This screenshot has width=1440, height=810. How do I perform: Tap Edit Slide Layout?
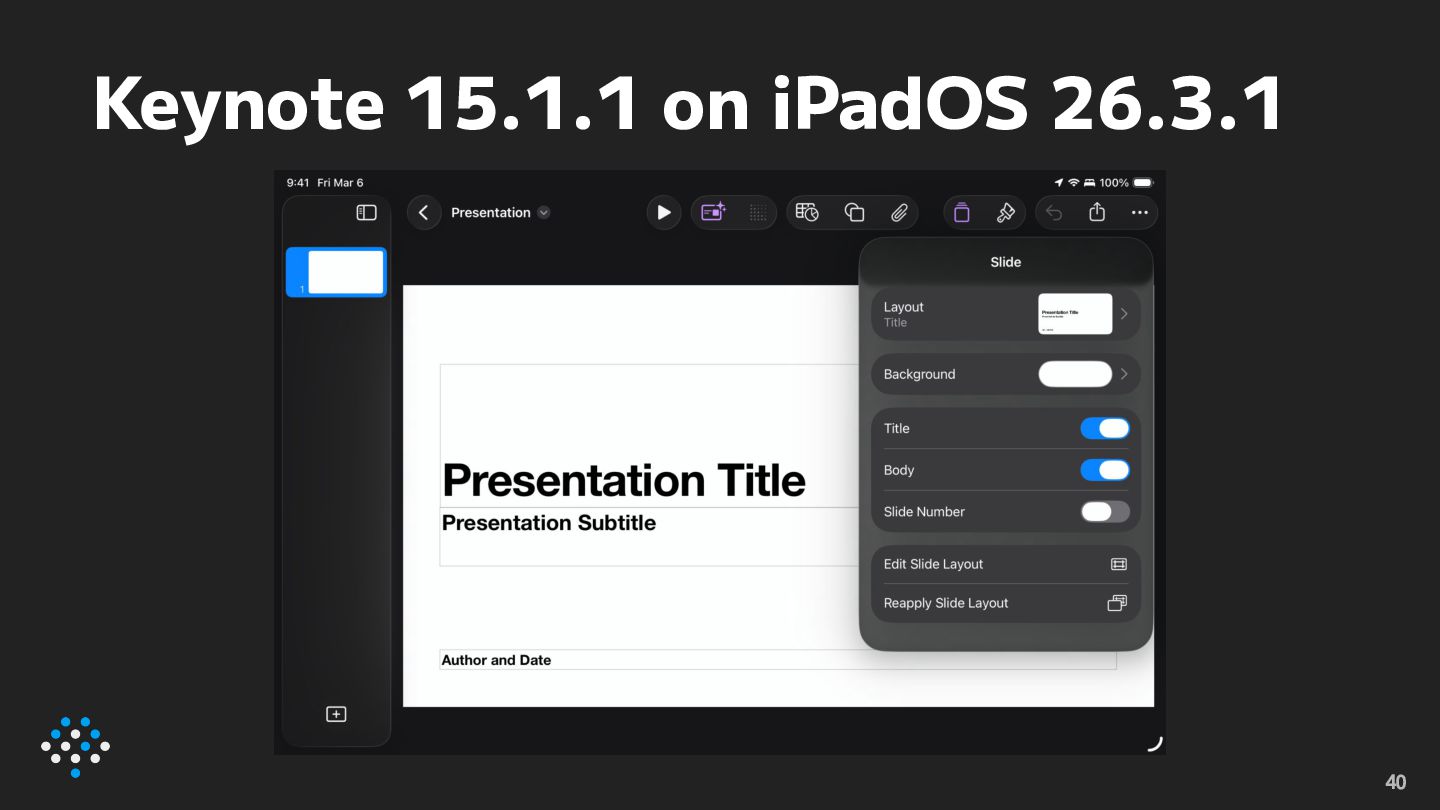click(1006, 564)
